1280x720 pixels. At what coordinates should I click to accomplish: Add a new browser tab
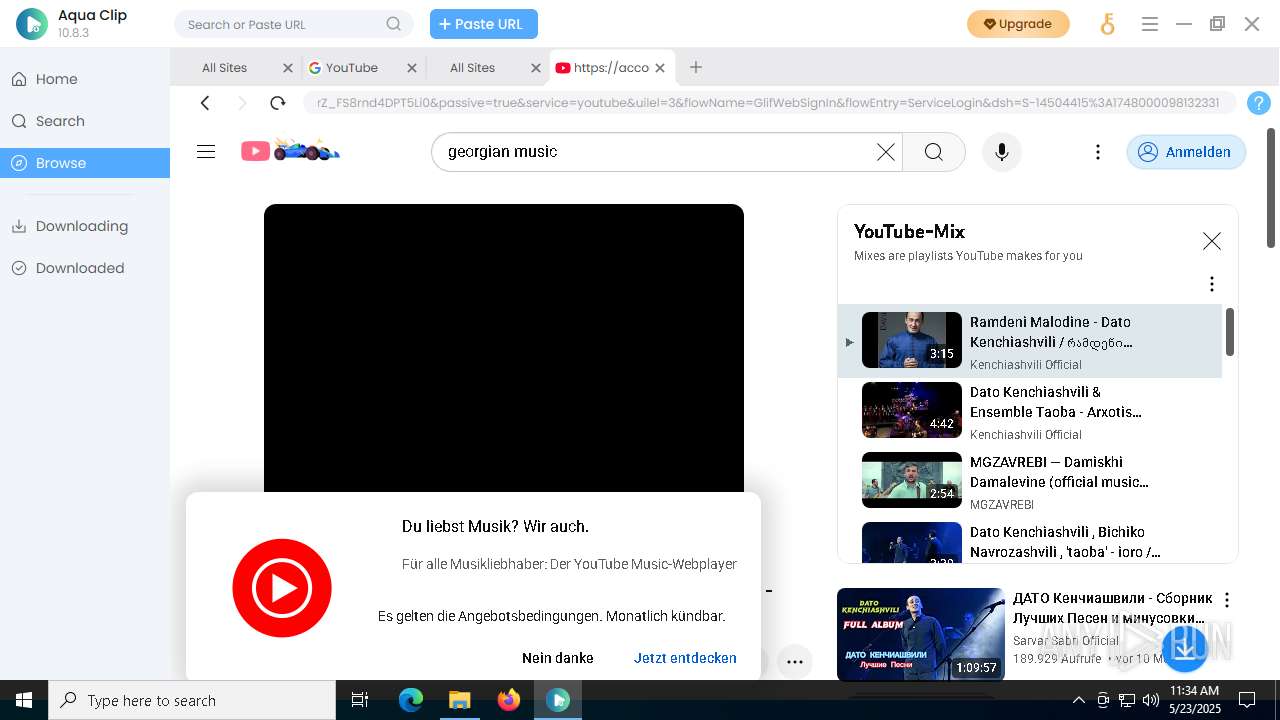[696, 67]
